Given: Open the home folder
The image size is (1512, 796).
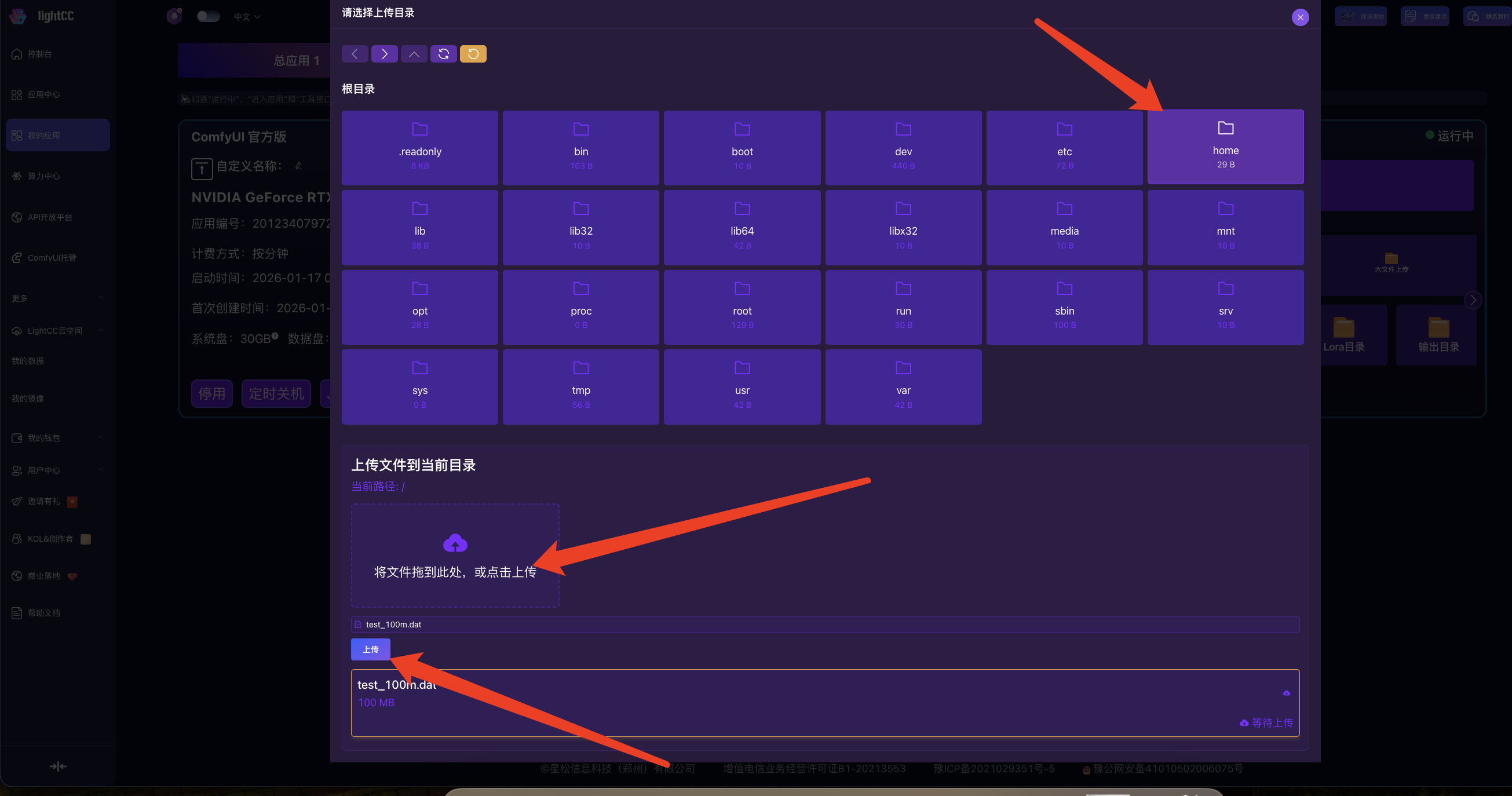Looking at the screenshot, I should [x=1225, y=147].
